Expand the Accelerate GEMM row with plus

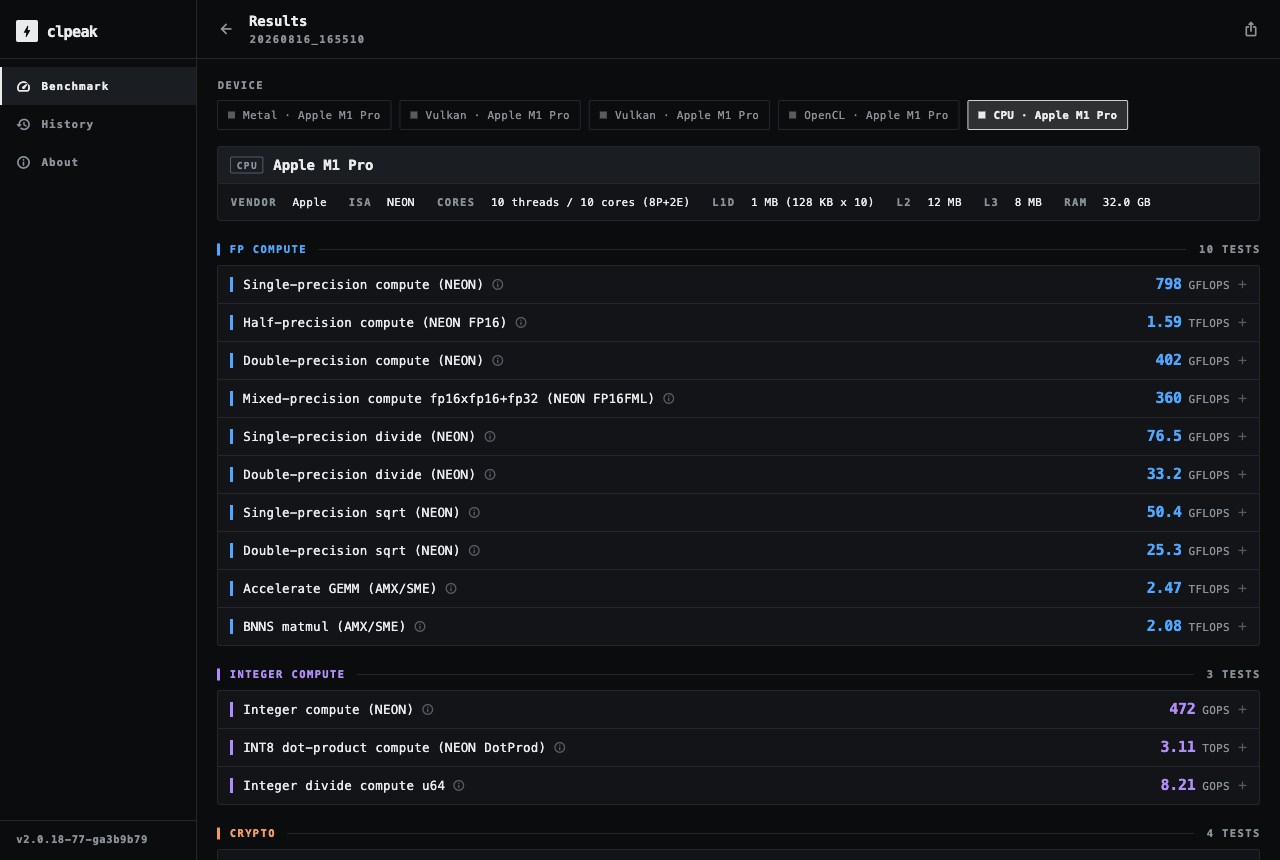click(1243, 589)
